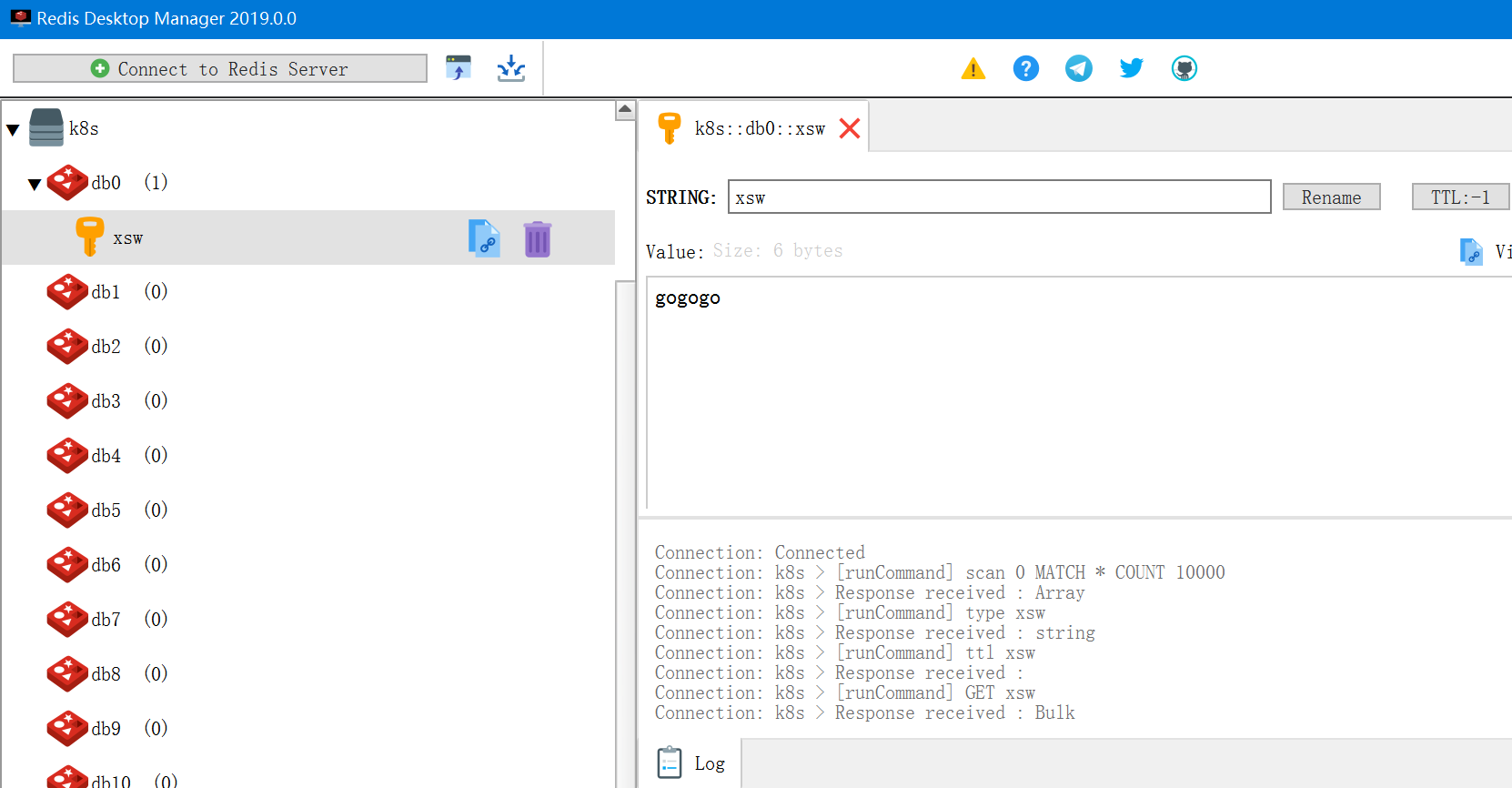Focus the STRING key name field

click(x=999, y=197)
